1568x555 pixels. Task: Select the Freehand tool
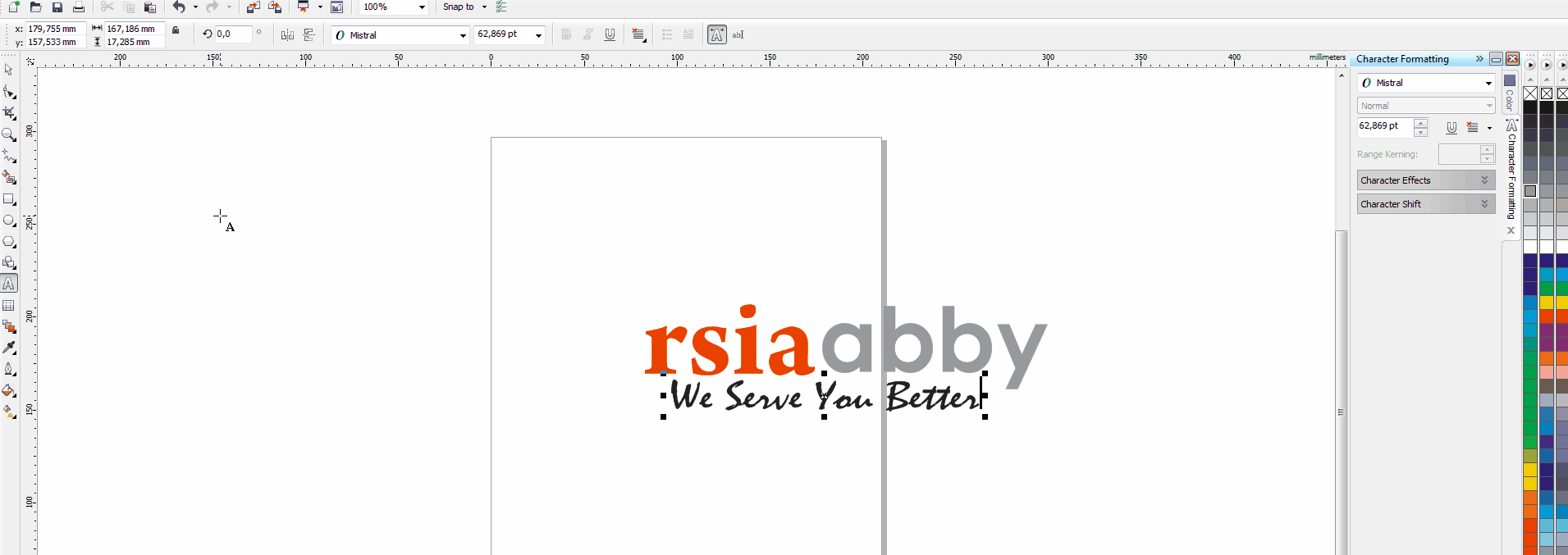[x=9, y=156]
